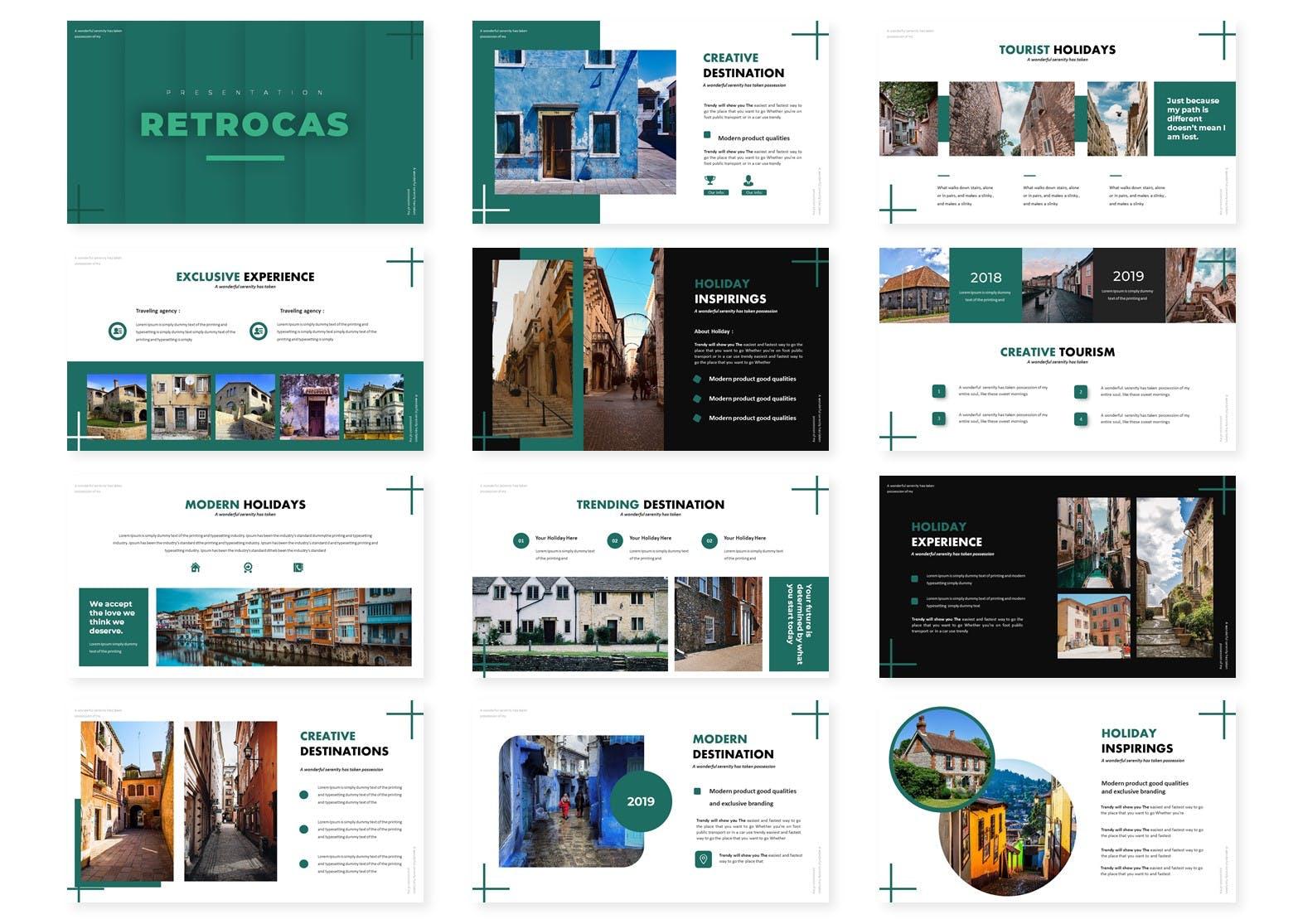Click the 'TOURIST HOLIDAYS' heading
This screenshot has width=1293, height=924.
(1057, 50)
